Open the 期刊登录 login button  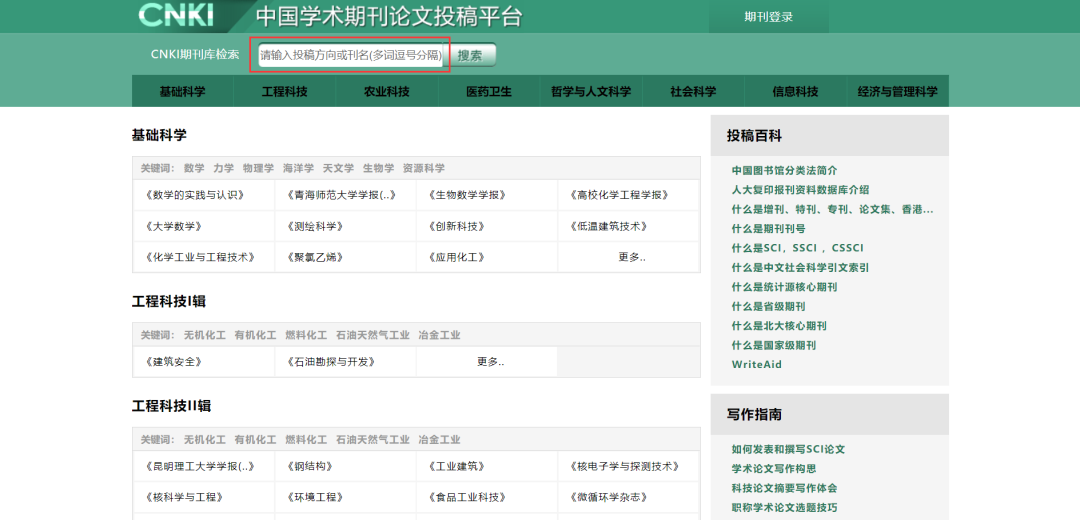769,17
